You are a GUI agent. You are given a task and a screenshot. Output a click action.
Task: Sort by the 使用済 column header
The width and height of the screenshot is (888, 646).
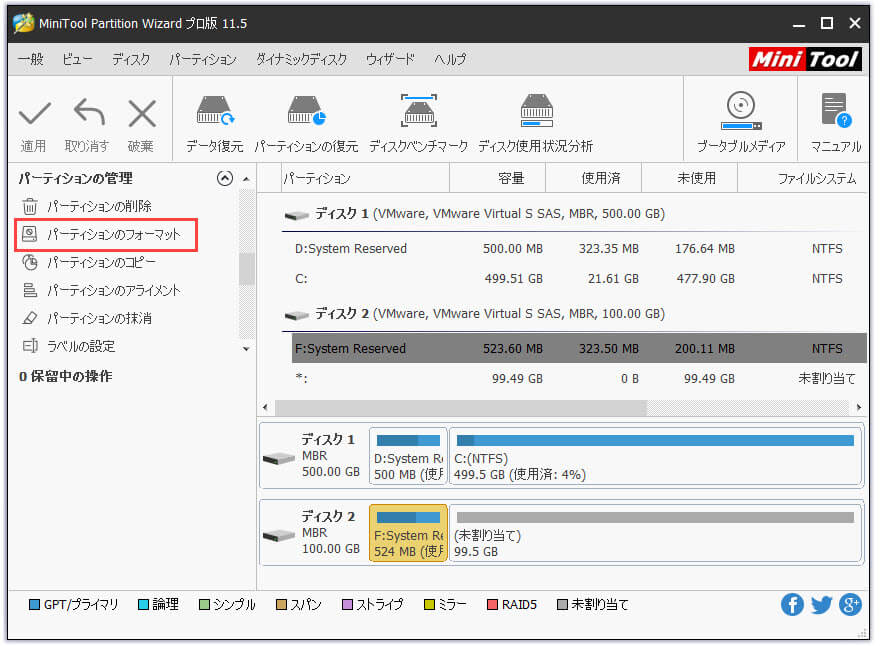[x=594, y=178]
